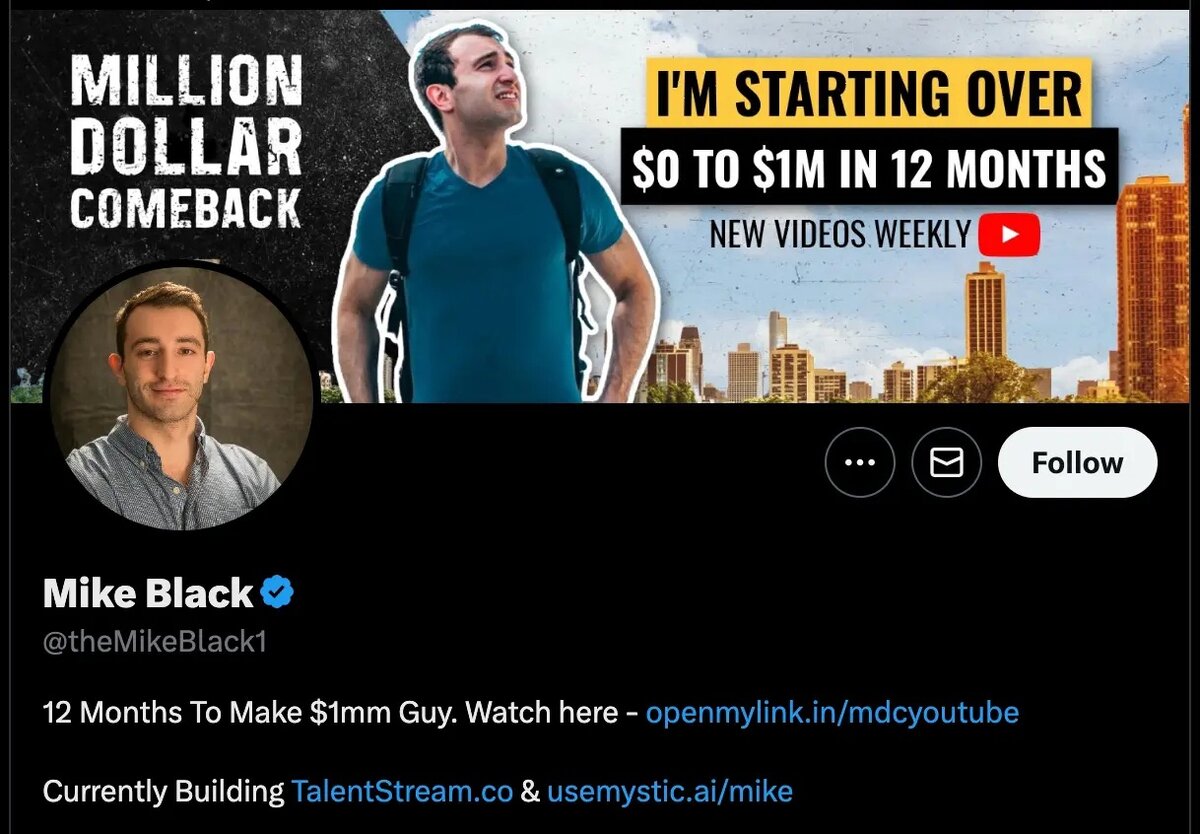Click the envelope message icon
This screenshot has width=1200, height=834.
coord(946,462)
